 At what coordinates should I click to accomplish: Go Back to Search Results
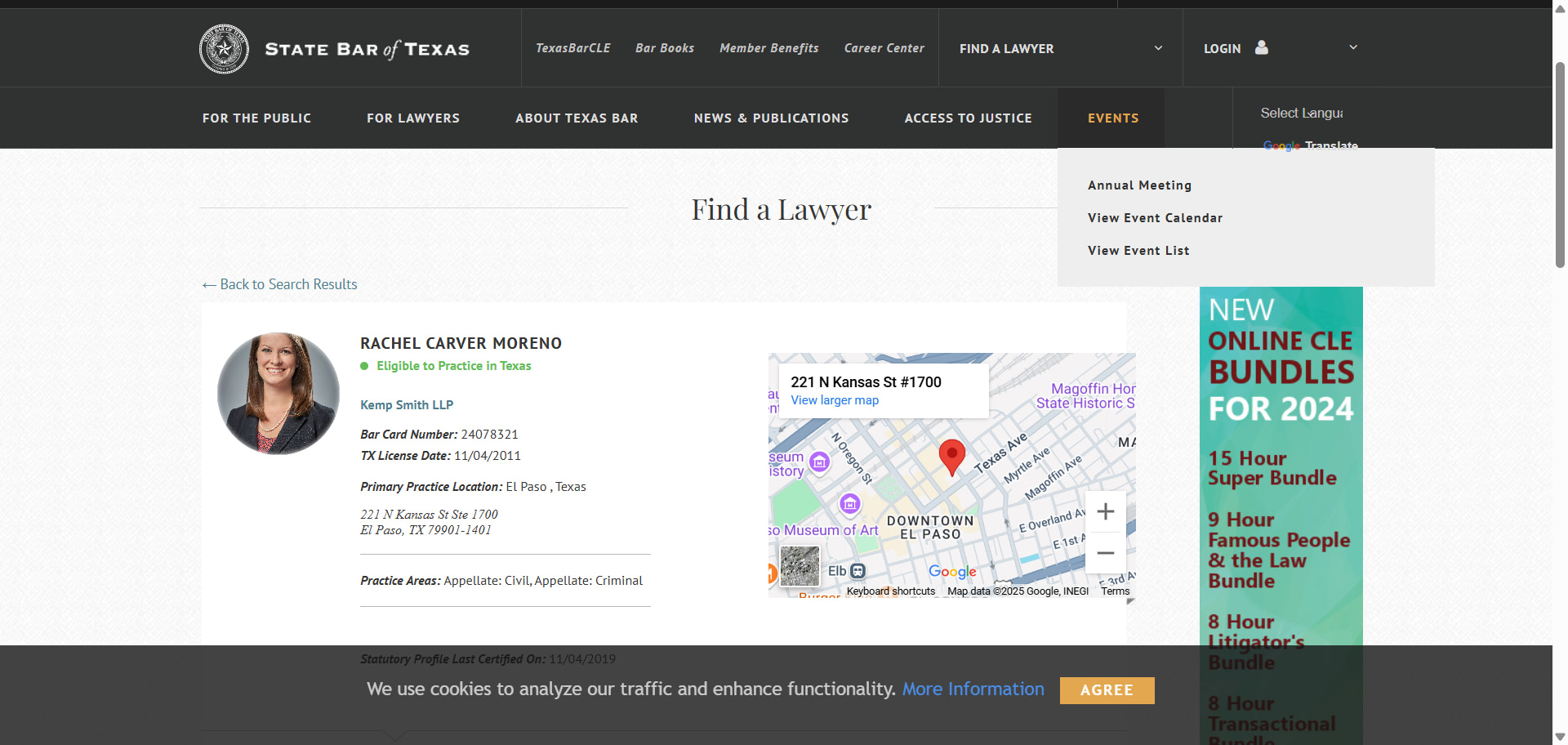[280, 284]
